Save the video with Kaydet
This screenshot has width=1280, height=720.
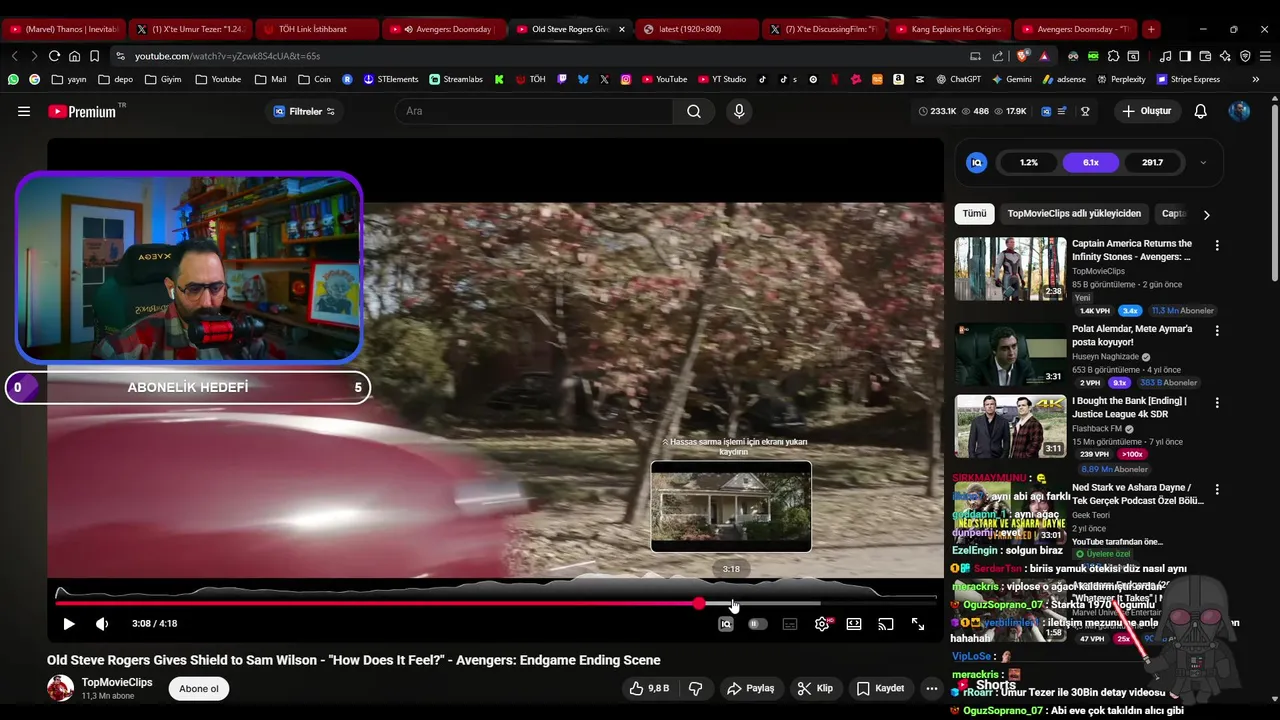pos(881,688)
